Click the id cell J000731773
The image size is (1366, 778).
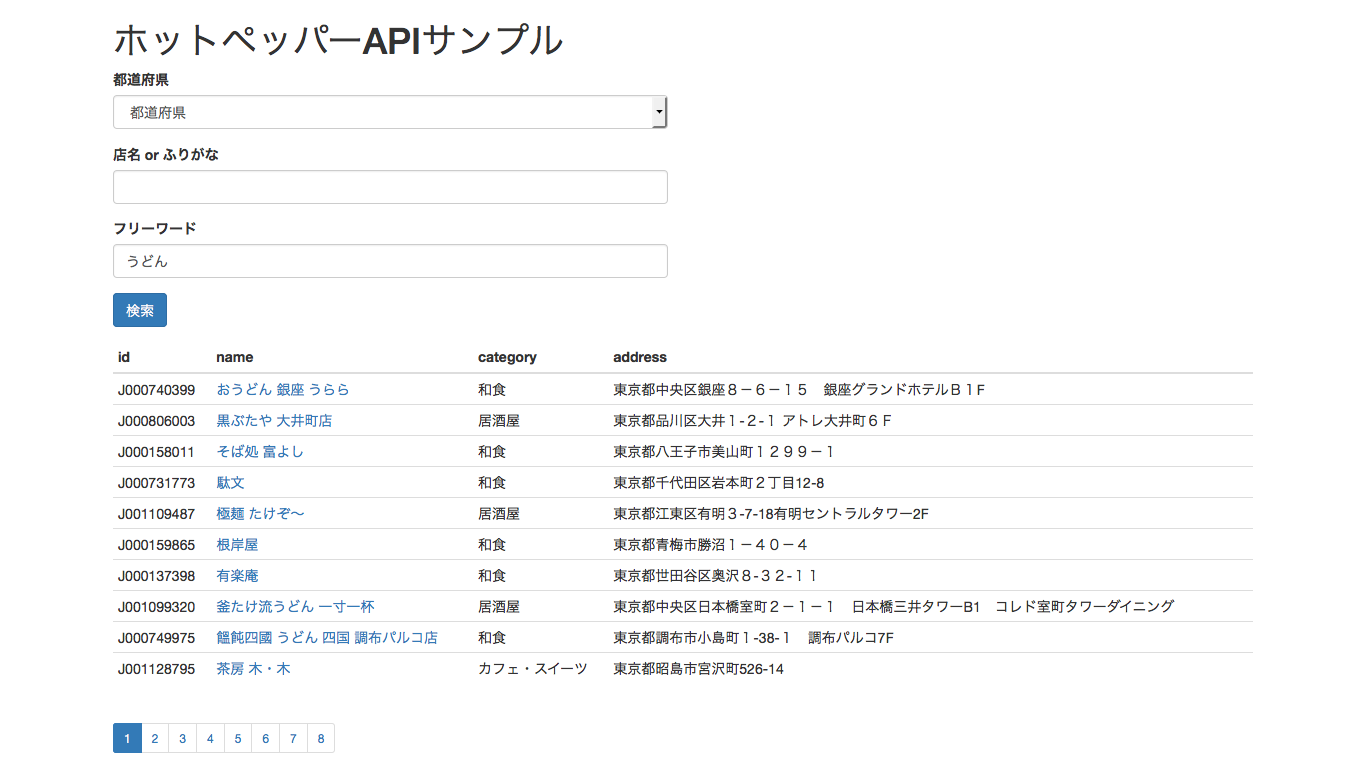tap(157, 482)
